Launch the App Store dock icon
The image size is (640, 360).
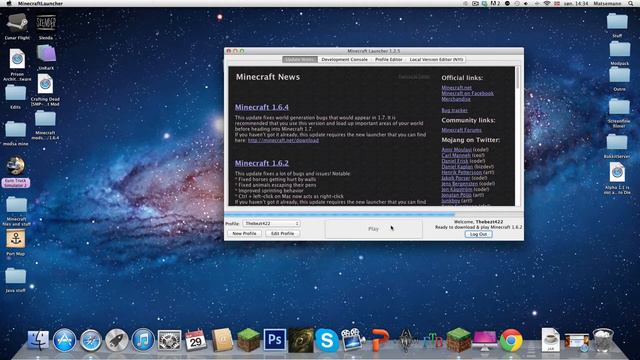(64, 340)
